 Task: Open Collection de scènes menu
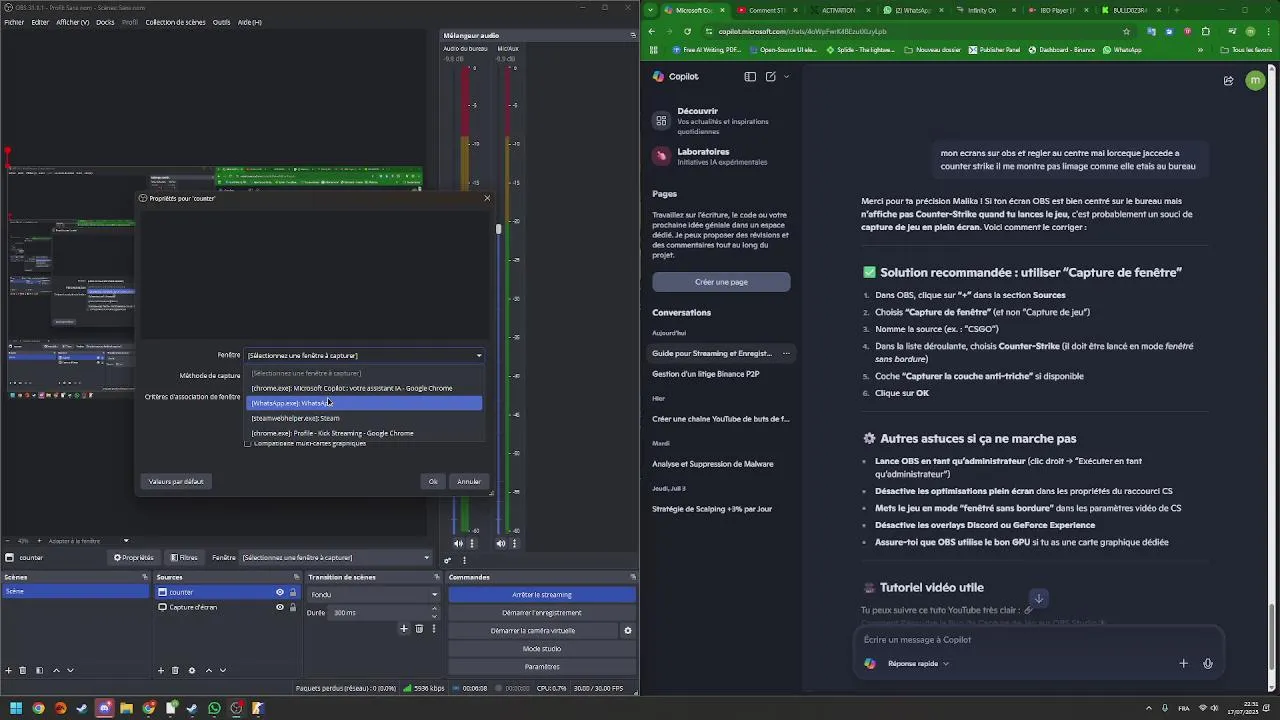coord(175,22)
